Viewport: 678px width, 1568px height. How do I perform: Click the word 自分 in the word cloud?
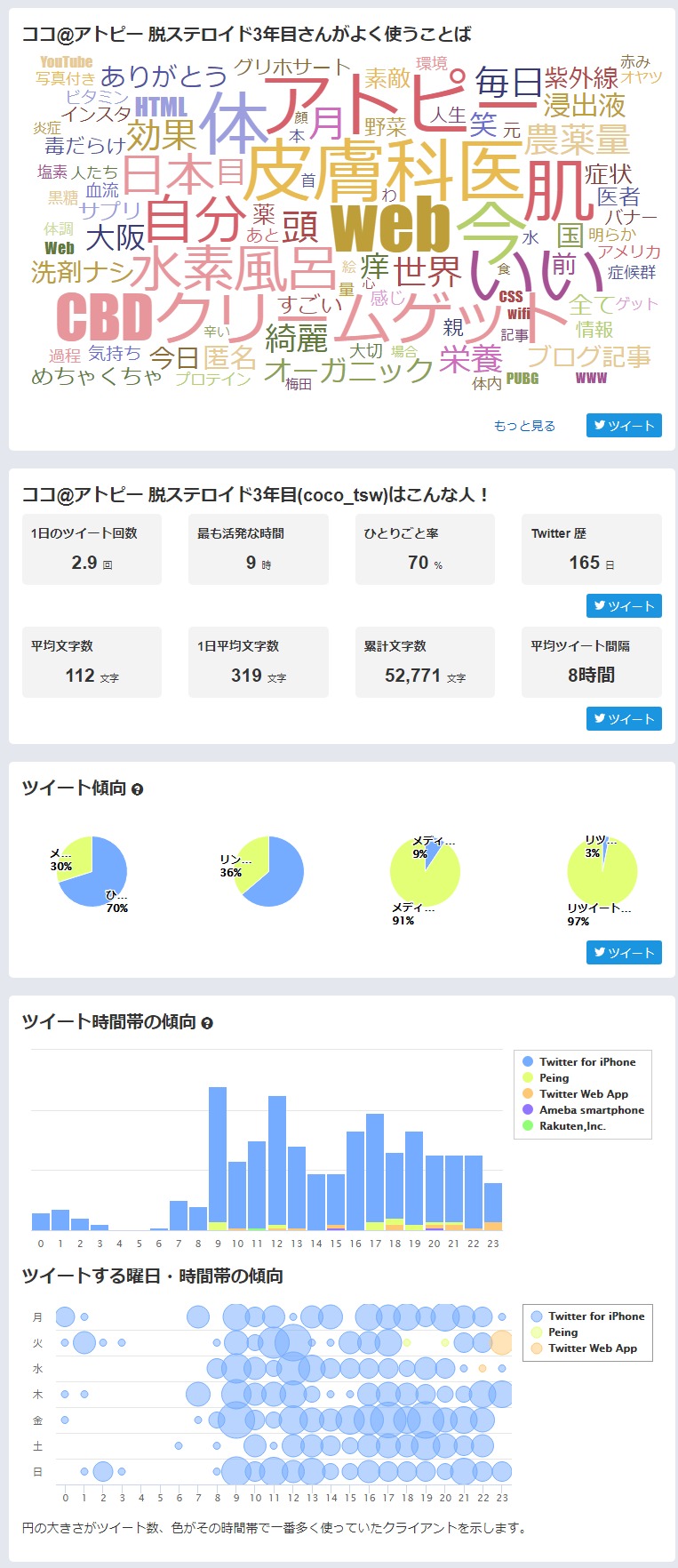[x=194, y=220]
